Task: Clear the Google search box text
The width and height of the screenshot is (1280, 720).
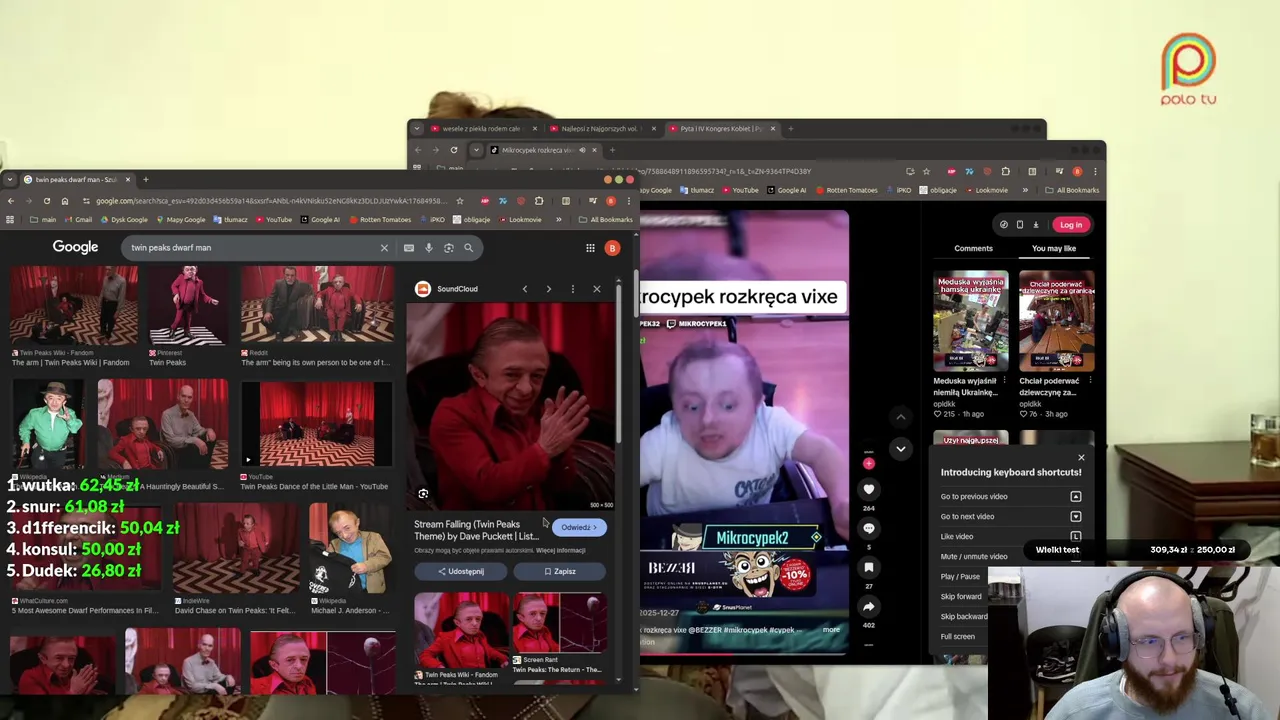Action: (x=384, y=248)
